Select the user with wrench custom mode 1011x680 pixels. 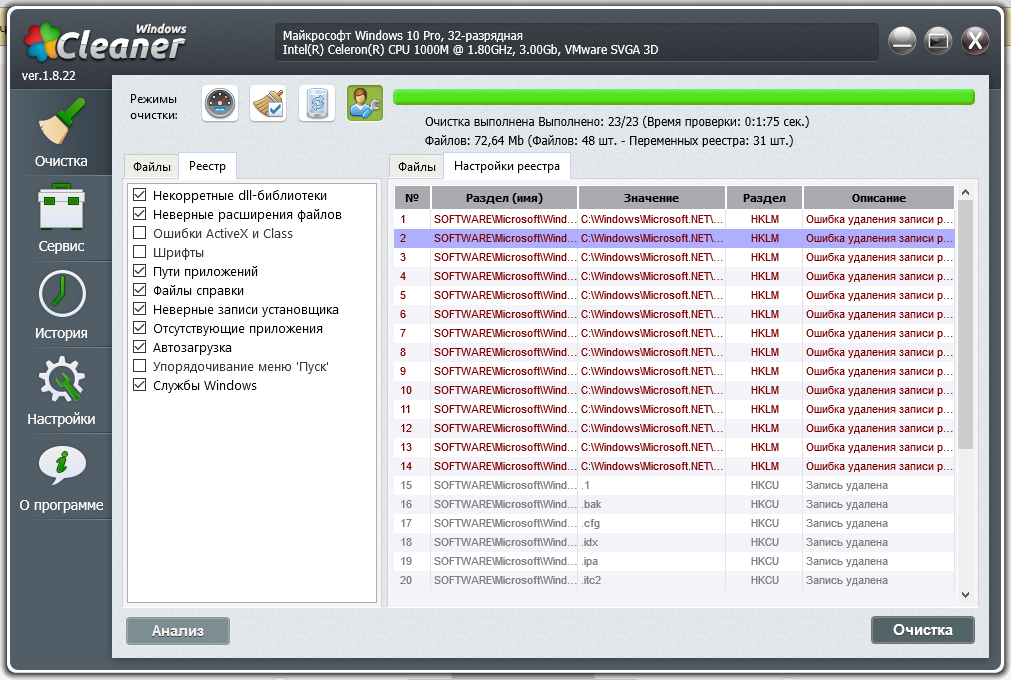point(365,103)
